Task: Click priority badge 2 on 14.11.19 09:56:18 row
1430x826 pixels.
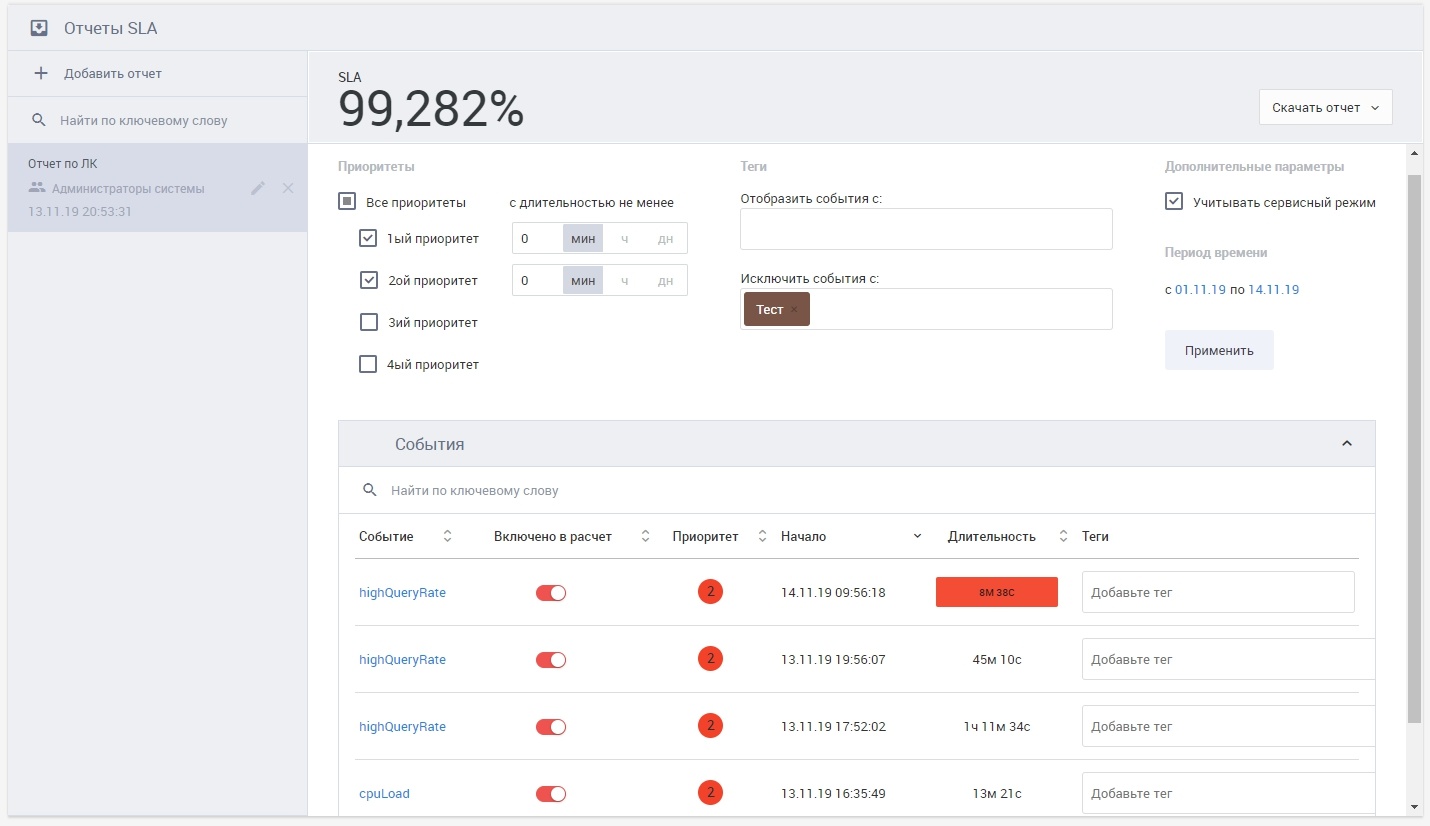Action: [x=710, y=592]
